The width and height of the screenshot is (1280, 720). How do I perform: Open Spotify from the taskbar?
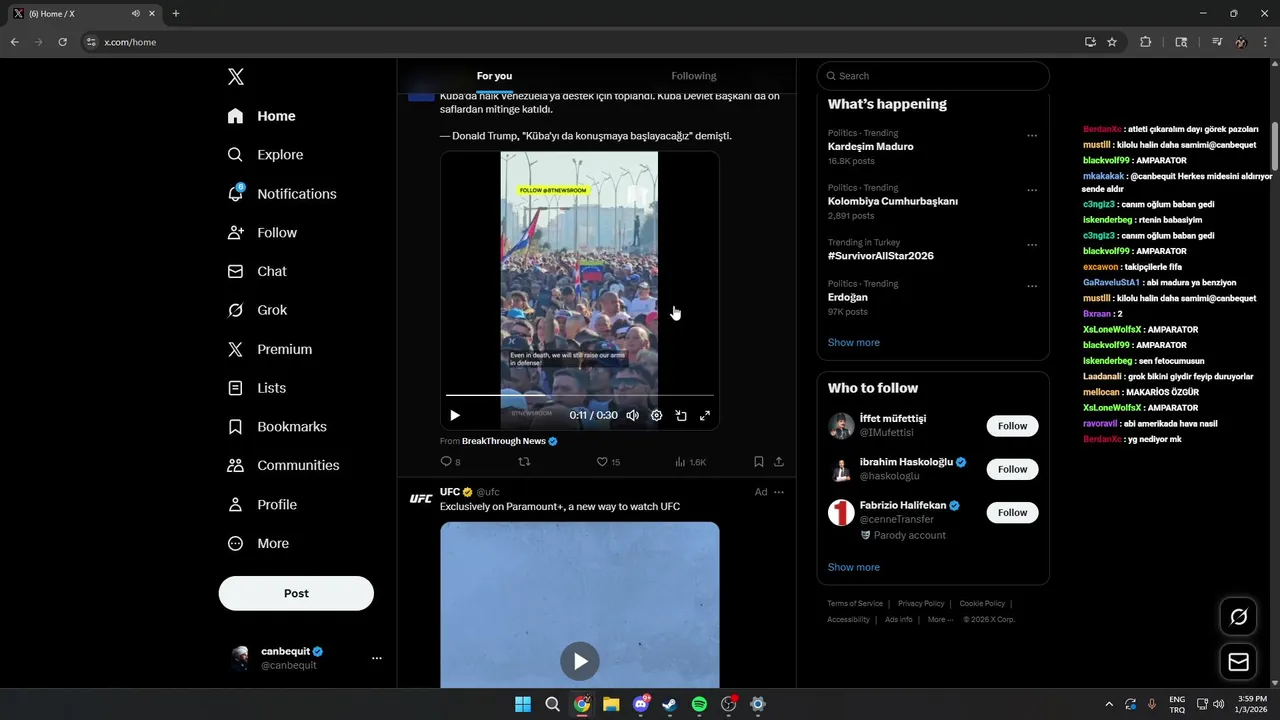pyautogui.click(x=699, y=704)
